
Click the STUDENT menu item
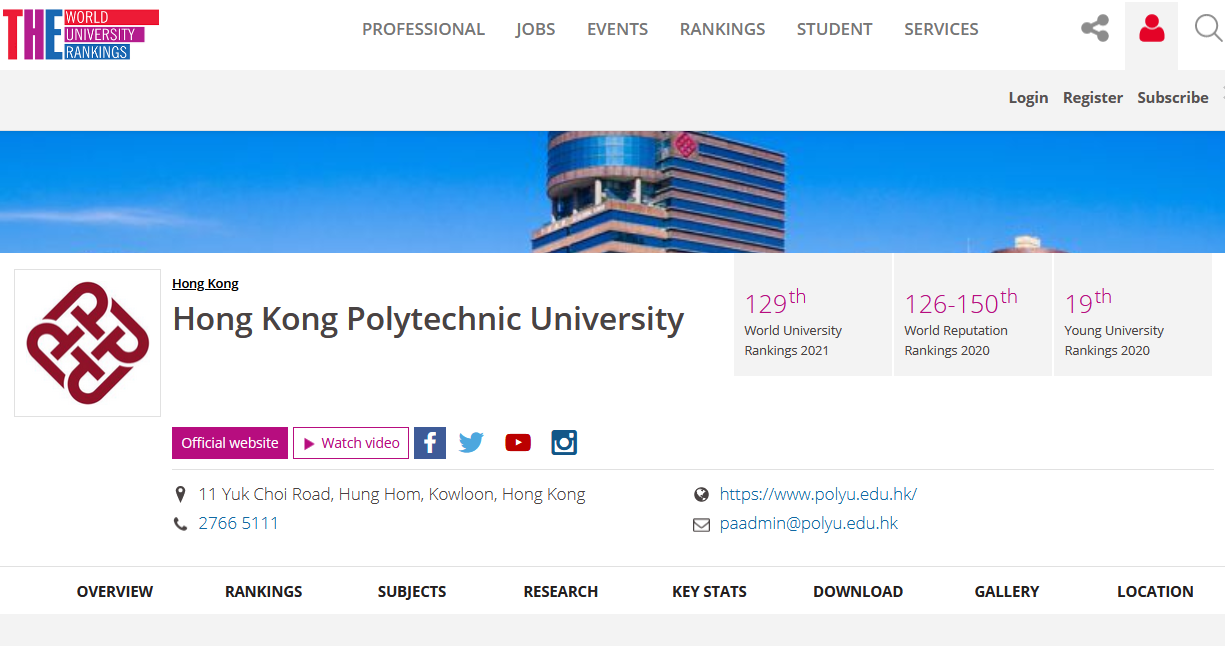[x=834, y=29]
